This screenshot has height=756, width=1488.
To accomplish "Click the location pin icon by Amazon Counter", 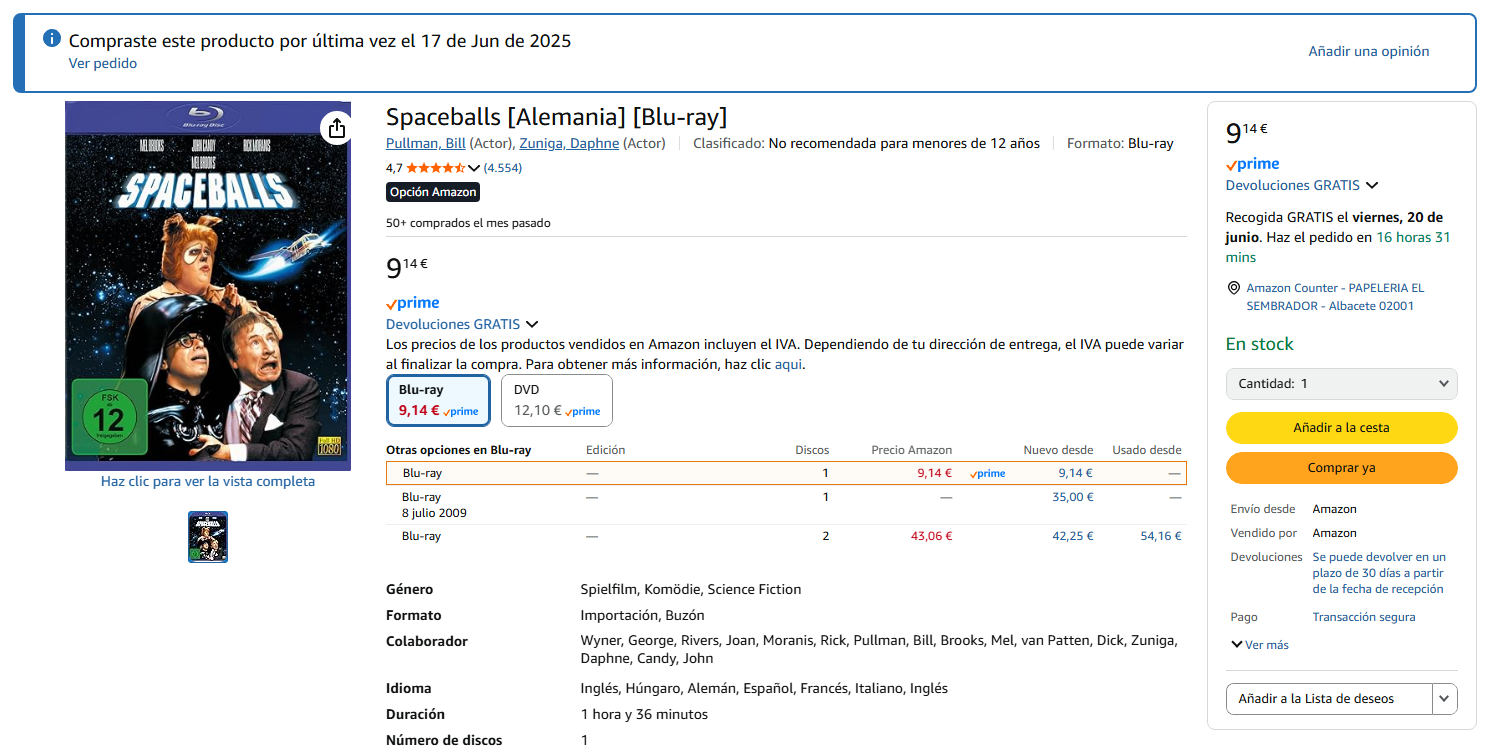I will [1233, 288].
